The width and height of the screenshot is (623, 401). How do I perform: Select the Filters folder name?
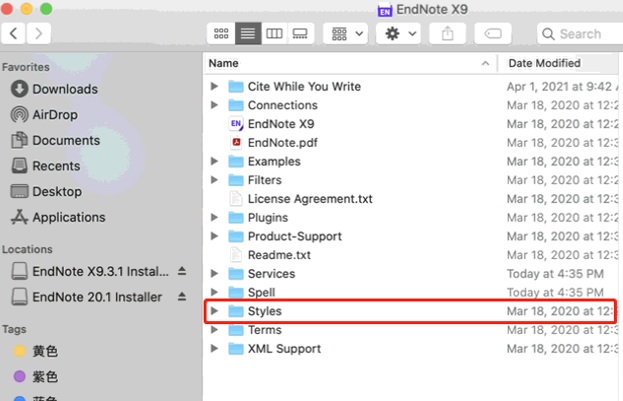tap(265, 180)
